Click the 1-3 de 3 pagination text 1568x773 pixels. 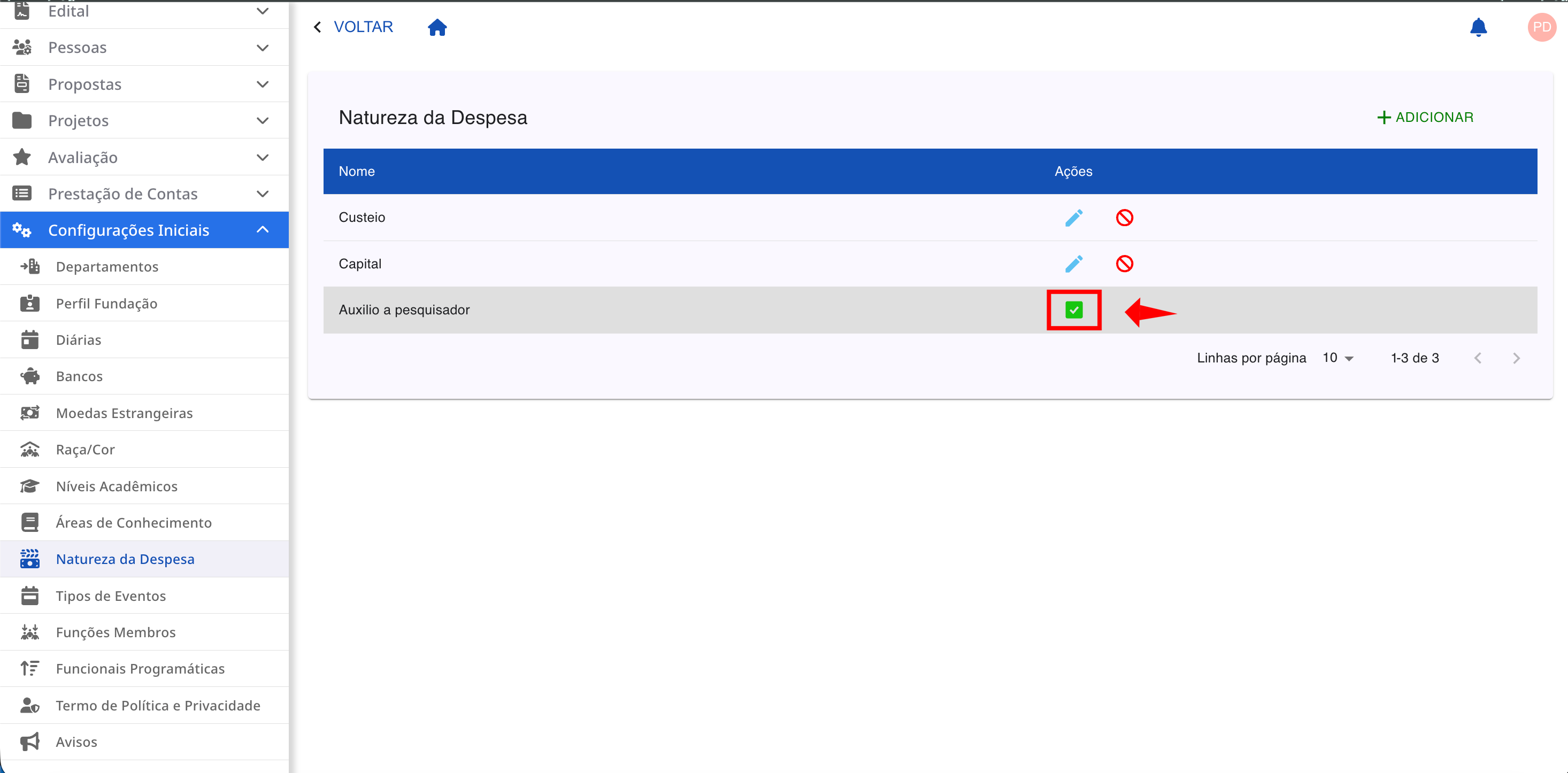[x=1415, y=358]
